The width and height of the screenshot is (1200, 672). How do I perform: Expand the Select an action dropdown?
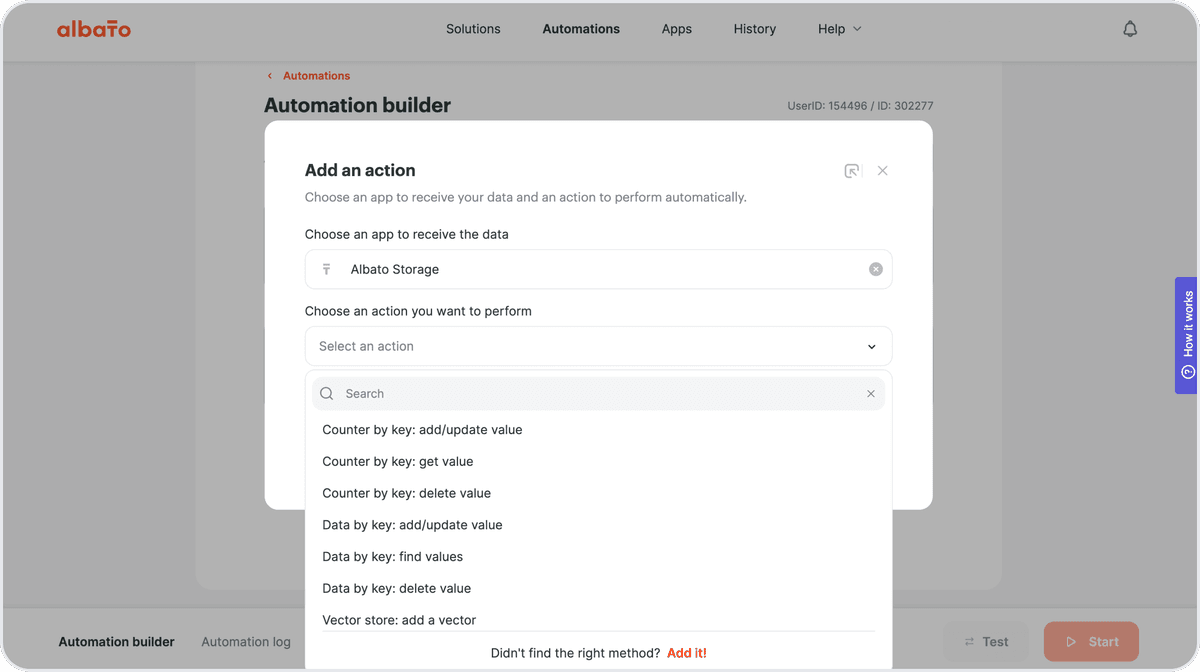click(x=598, y=346)
